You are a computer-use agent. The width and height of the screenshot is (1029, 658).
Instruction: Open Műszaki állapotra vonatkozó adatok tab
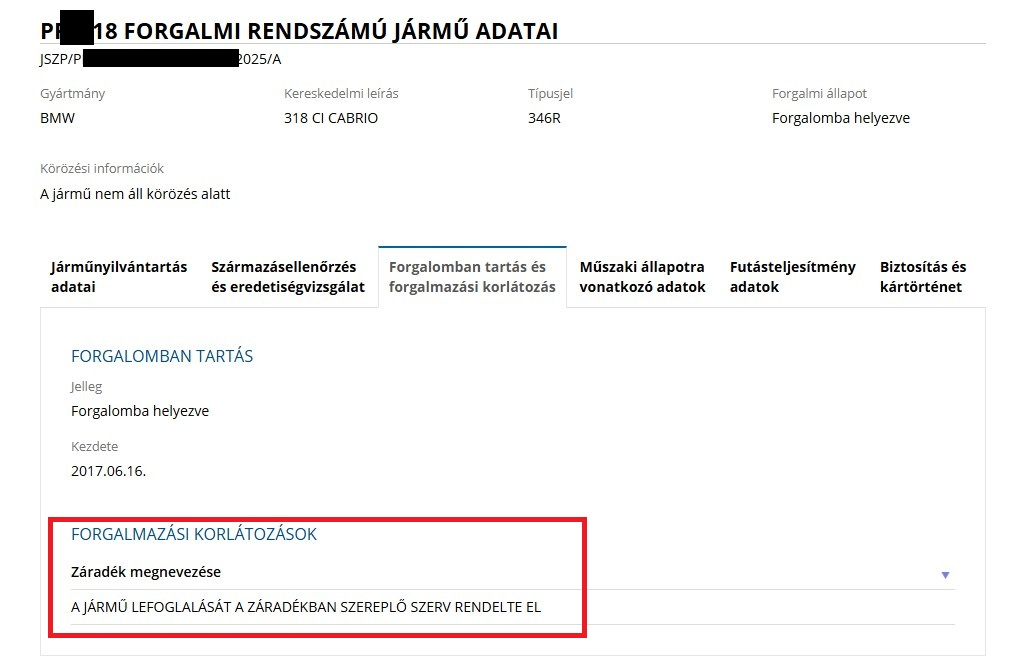[x=642, y=277]
